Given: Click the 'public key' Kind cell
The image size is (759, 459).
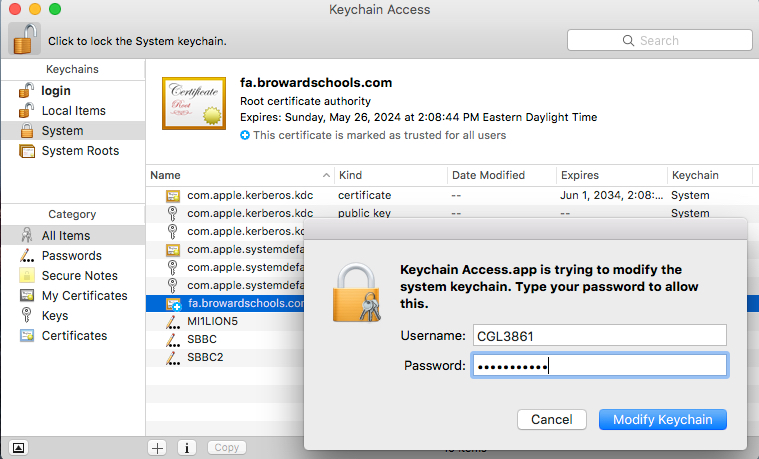Looking at the screenshot, I should point(364,214).
